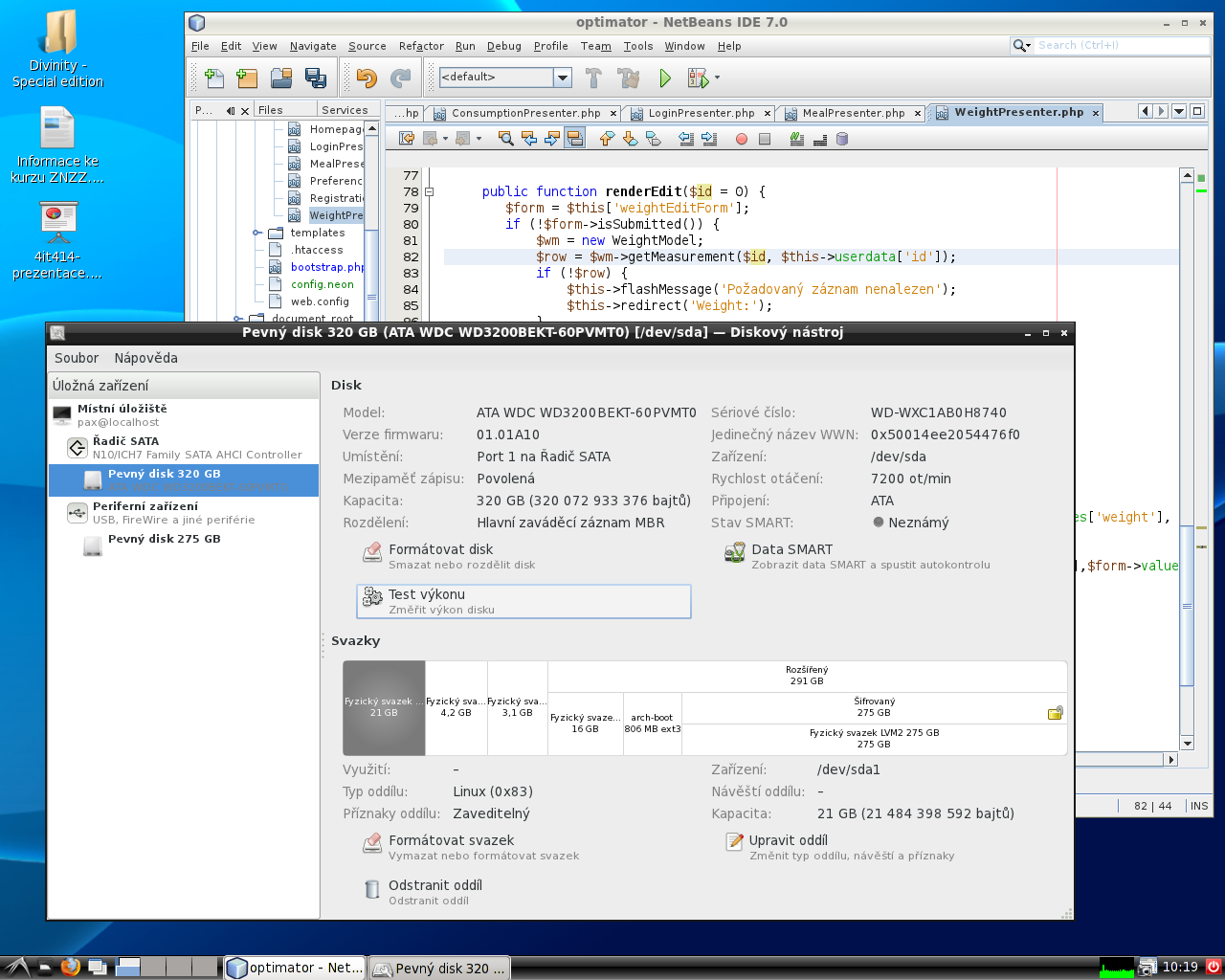Click the Find Selection magnifier icon
The image size is (1225, 980).
pyautogui.click(x=506, y=139)
